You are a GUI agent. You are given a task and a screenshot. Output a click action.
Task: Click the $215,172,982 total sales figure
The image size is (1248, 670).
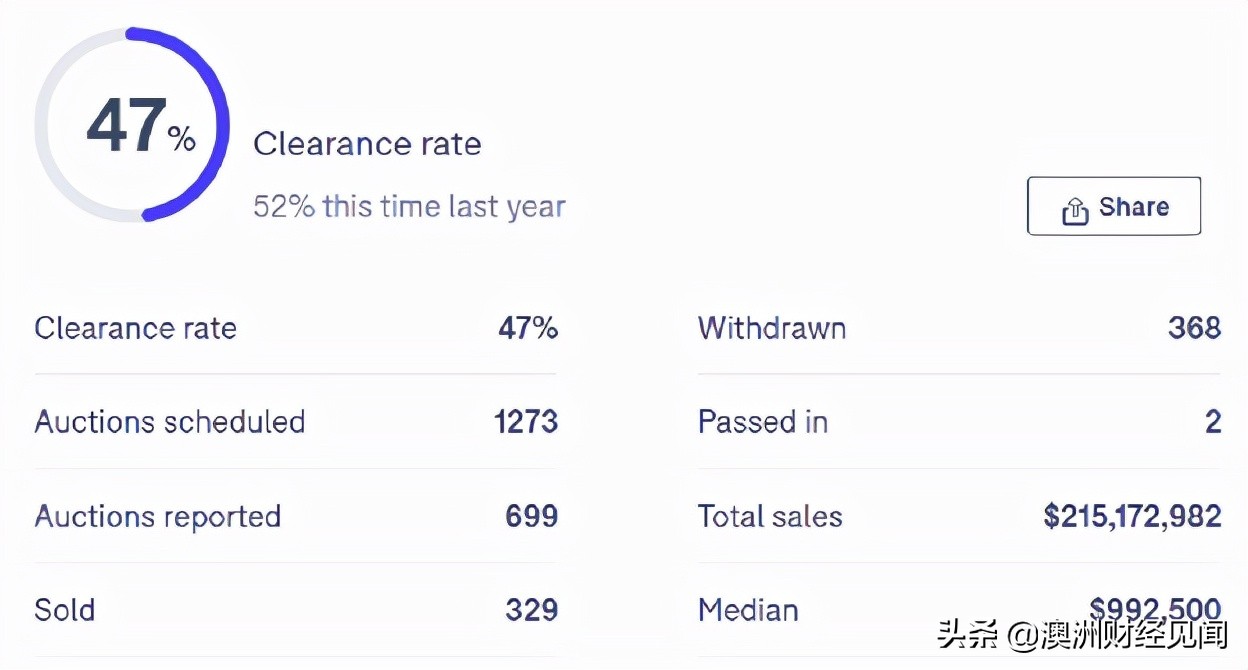[1132, 516]
